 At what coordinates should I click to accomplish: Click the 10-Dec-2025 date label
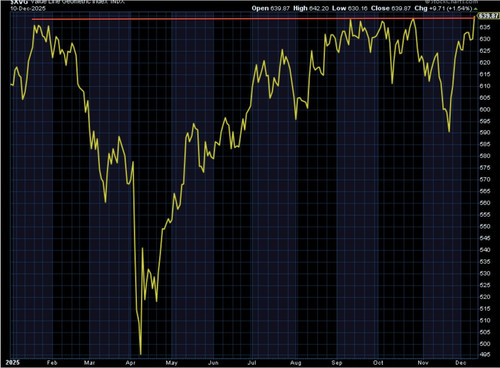pos(28,9)
